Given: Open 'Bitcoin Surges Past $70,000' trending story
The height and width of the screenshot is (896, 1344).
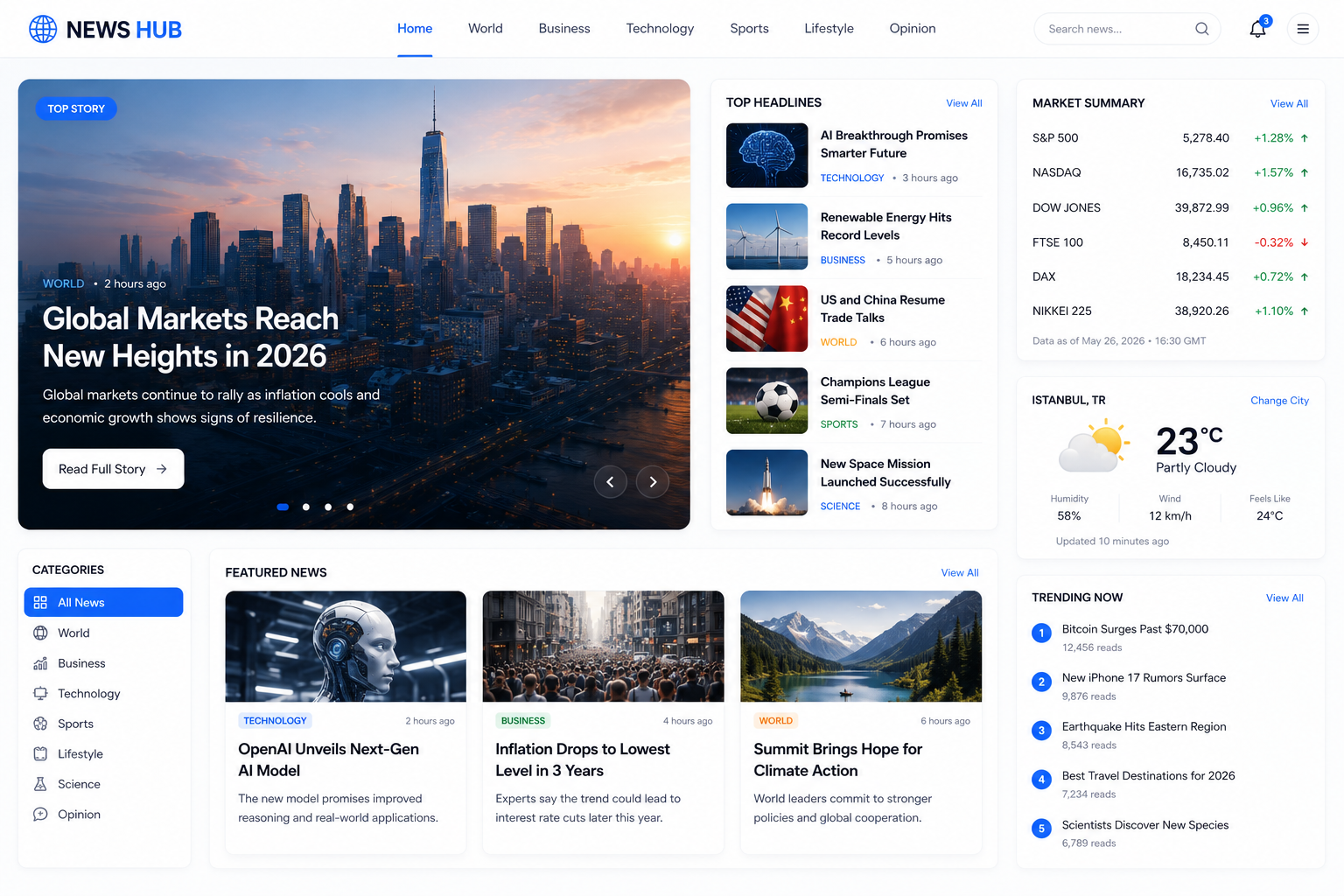Looking at the screenshot, I should click(x=1135, y=629).
